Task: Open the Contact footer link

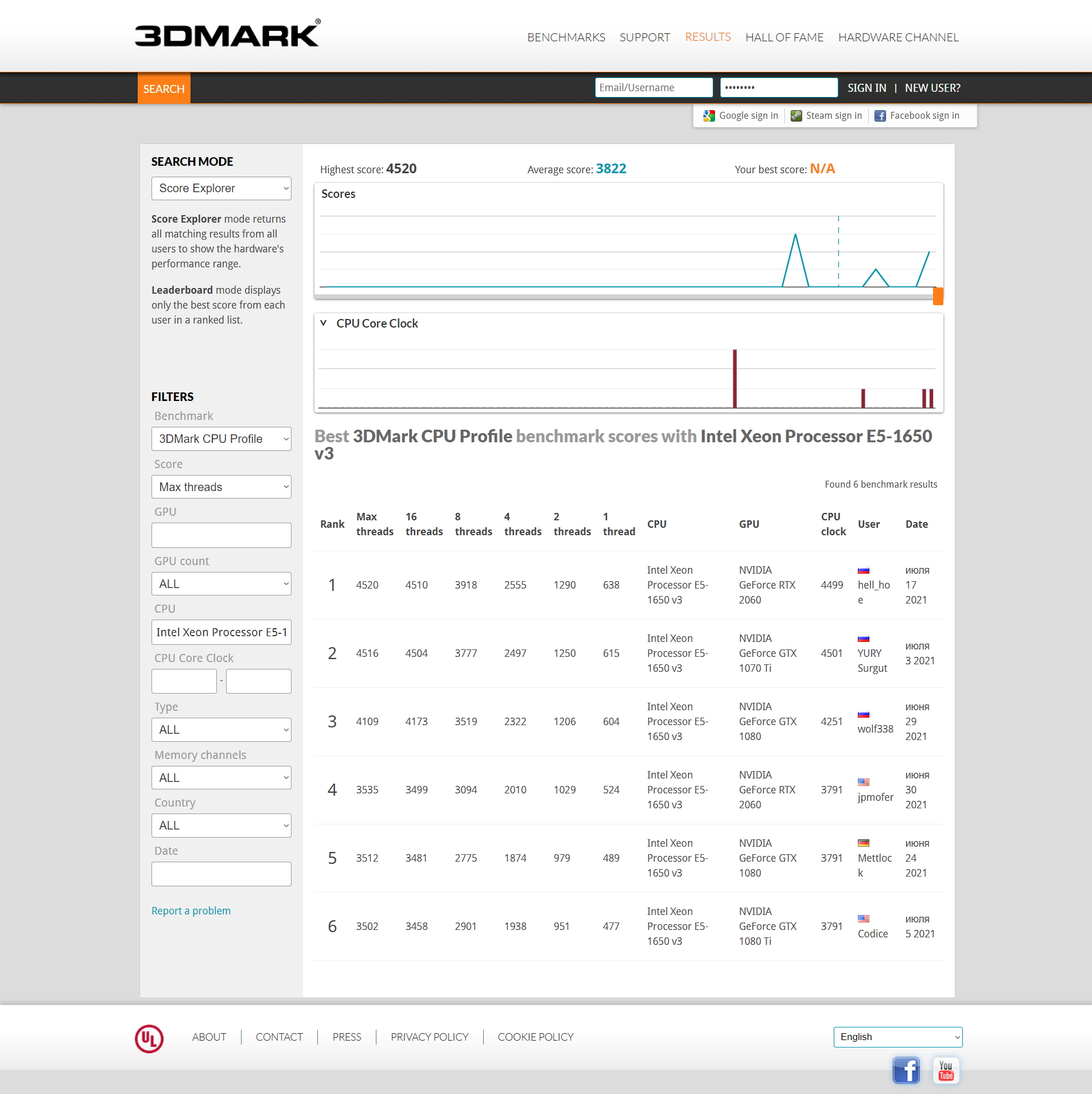Action: click(x=279, y=1037)
